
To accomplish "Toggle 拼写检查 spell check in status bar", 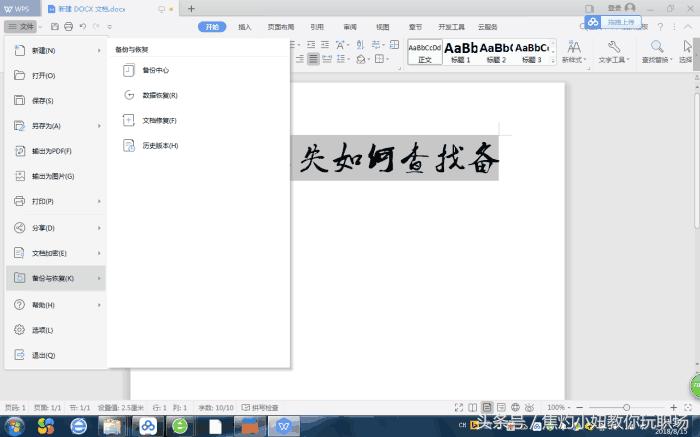I will (x=260, y=408).
